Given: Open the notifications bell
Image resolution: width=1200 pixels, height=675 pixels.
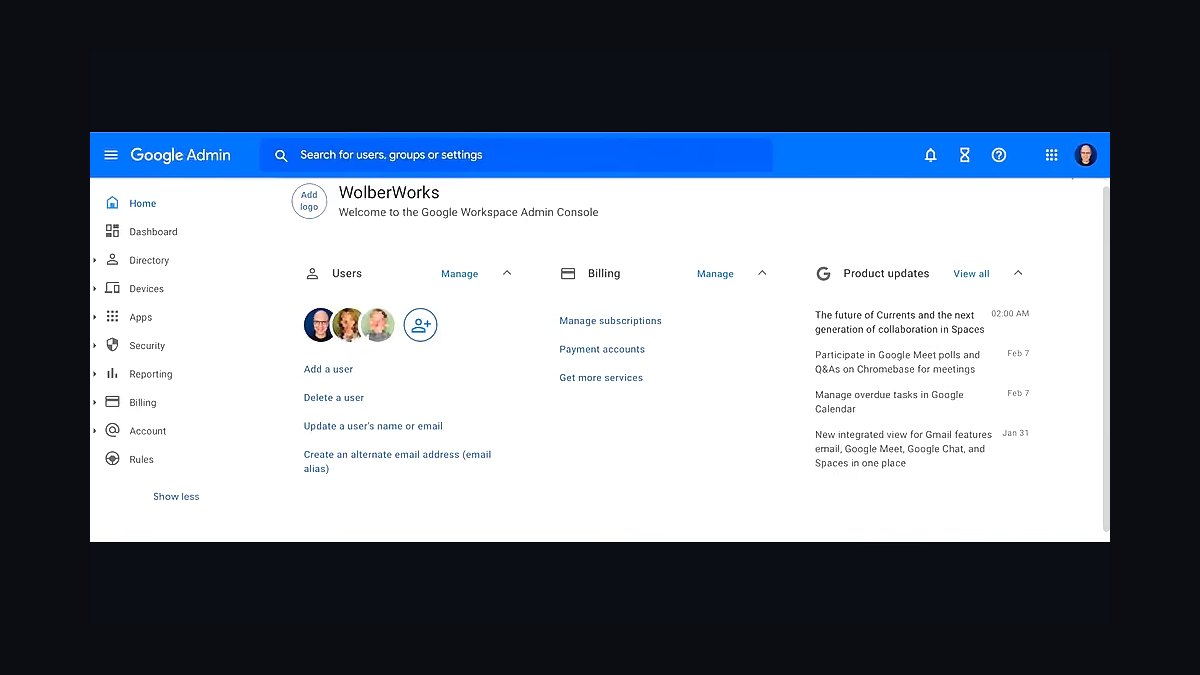Looking at the screenshot, I should tap(930, 155).
